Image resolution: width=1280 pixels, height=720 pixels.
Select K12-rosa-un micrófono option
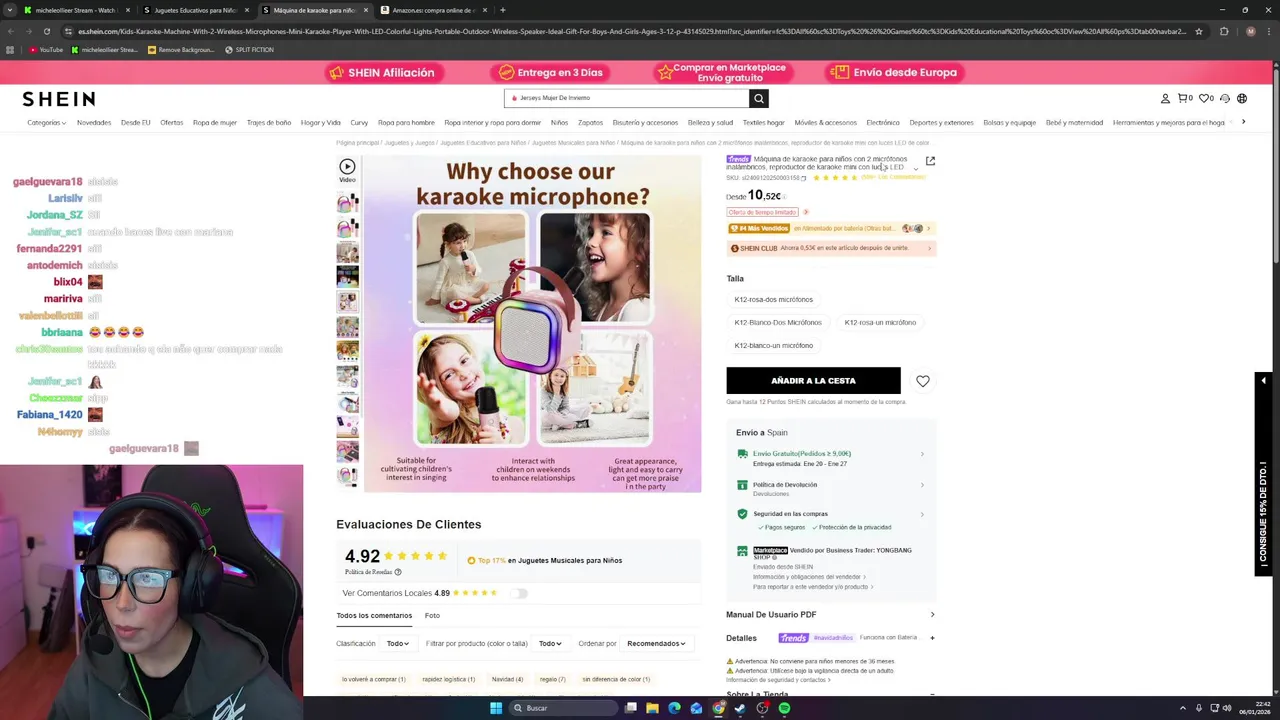click(x=880, y=322)
